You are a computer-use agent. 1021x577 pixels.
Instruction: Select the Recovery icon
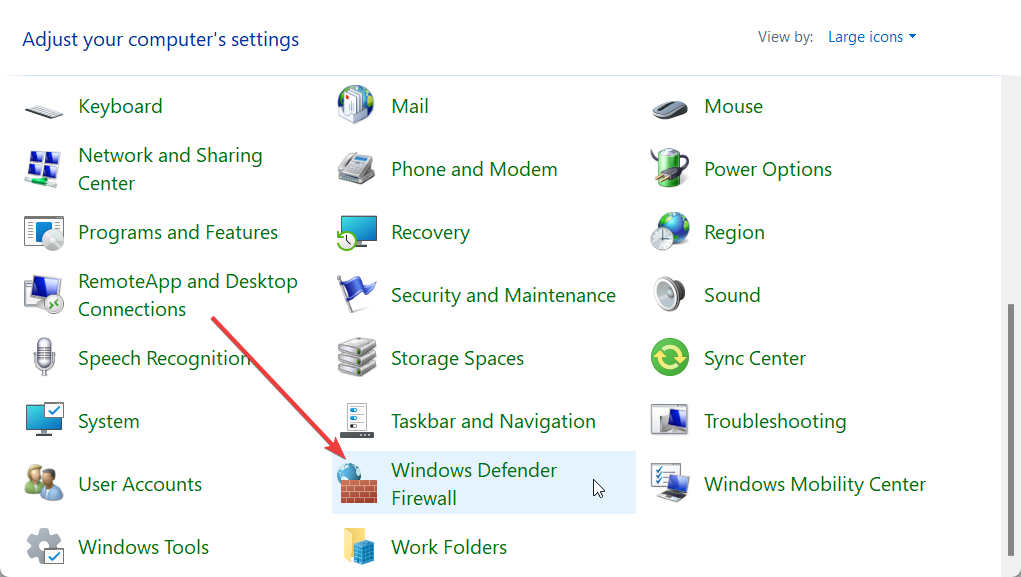(x=430, y=232)
